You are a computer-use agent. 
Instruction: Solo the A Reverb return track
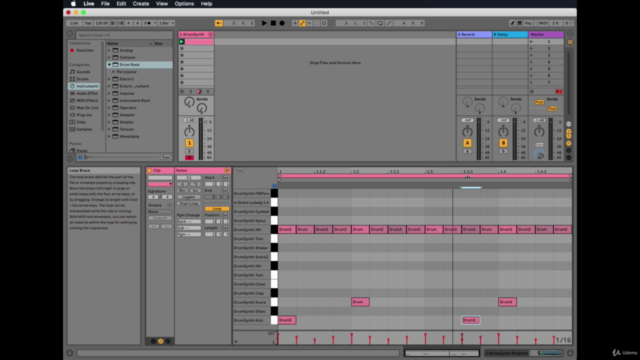[x=467, y=151]
